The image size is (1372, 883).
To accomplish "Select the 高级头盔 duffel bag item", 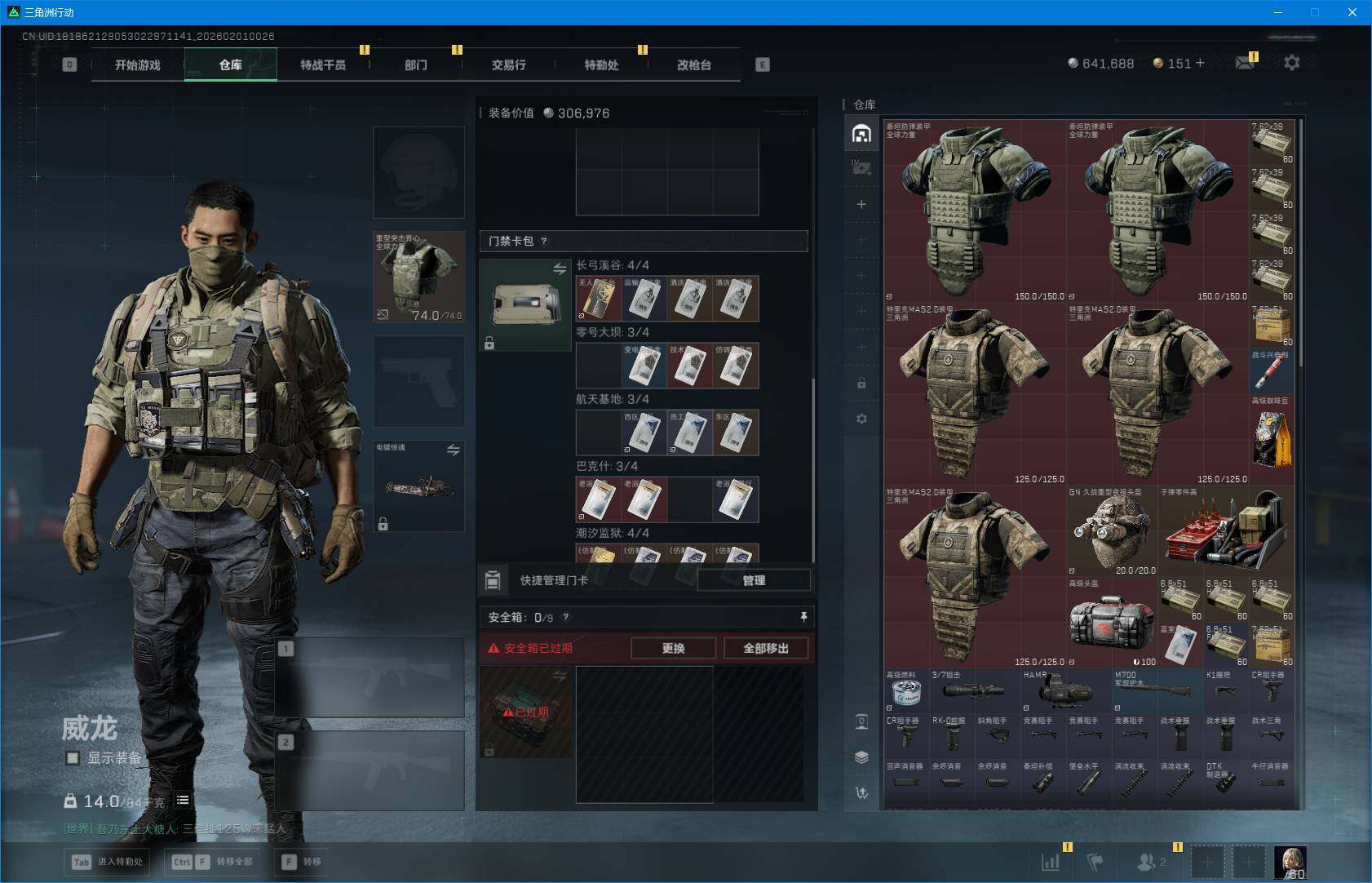I will (1113, 623).
